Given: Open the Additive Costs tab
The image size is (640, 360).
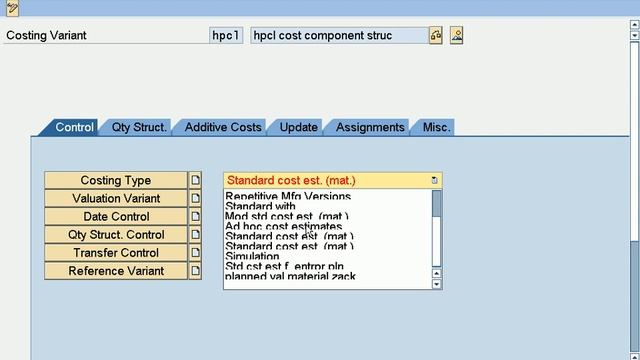Looking at the screenshot, I should (x=223, y=127).
